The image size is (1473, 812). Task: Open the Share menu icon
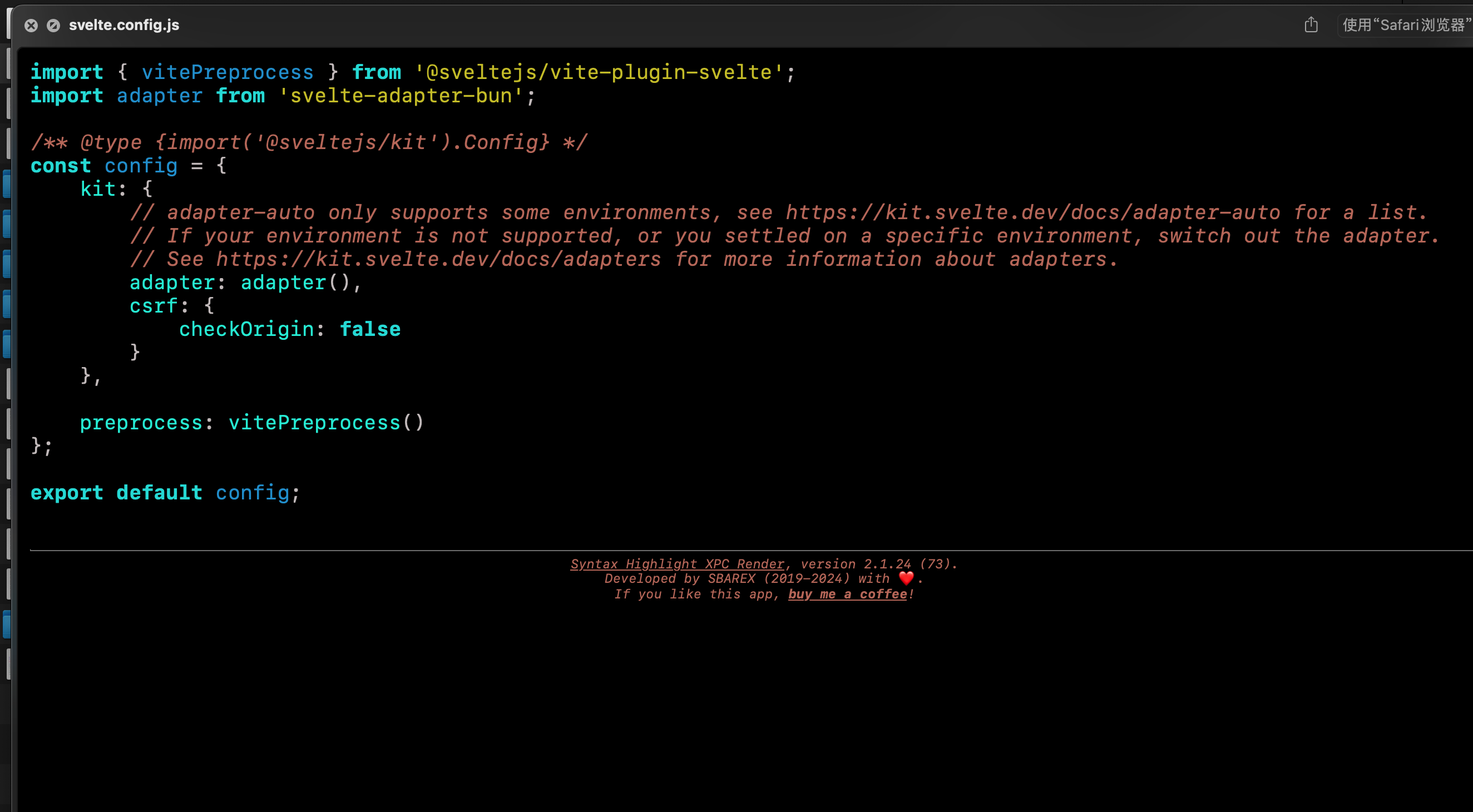click(x=1311, y=24)
